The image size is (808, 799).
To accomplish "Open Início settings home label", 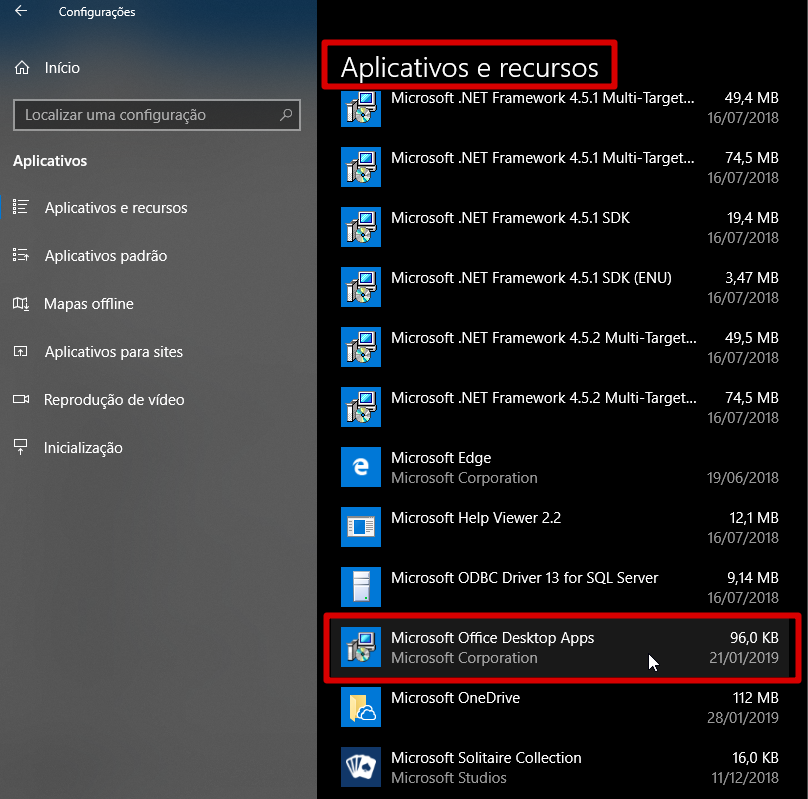I will coord(62,67).
